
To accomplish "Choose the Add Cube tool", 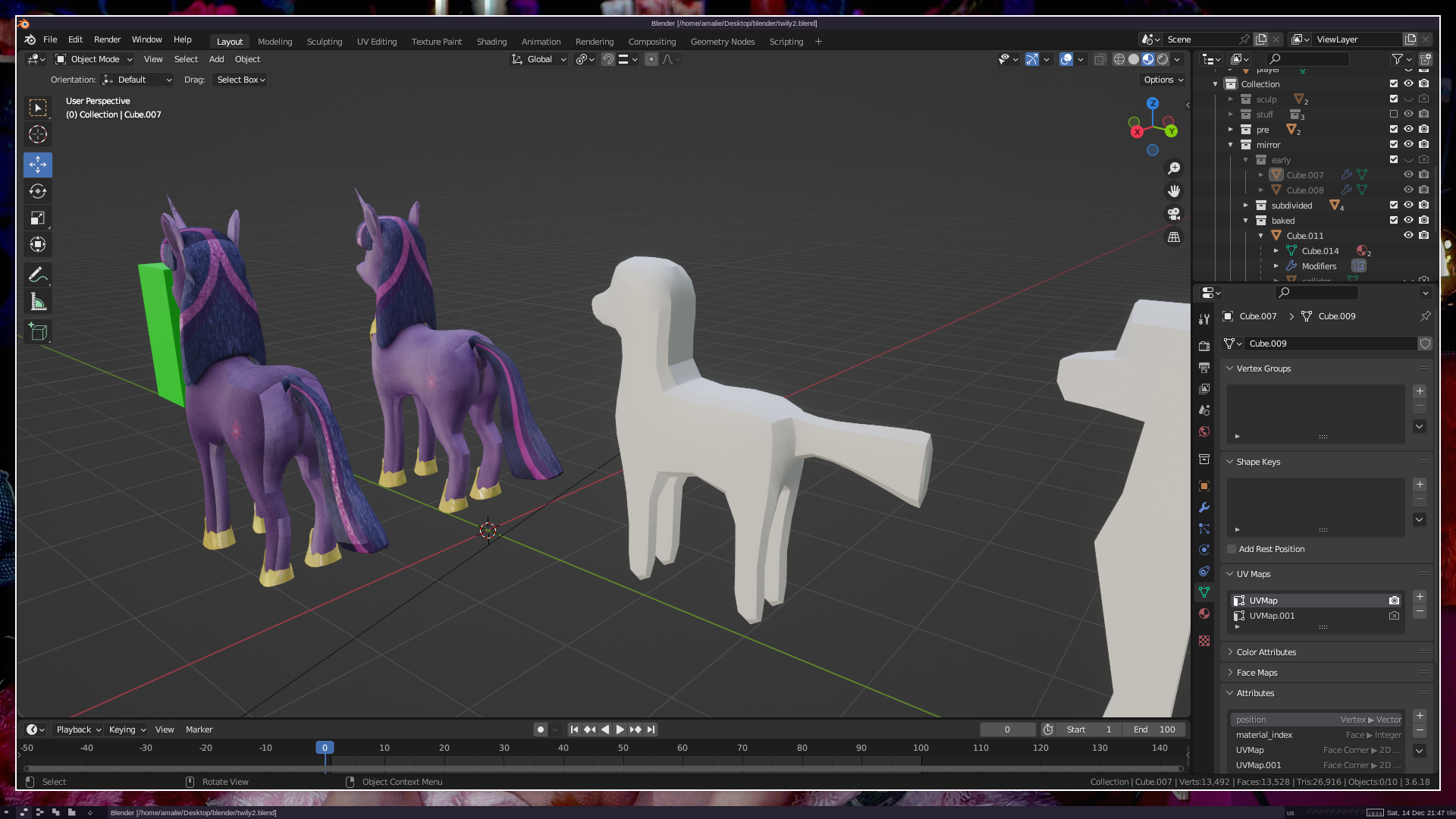I will [x=38, y=332].
